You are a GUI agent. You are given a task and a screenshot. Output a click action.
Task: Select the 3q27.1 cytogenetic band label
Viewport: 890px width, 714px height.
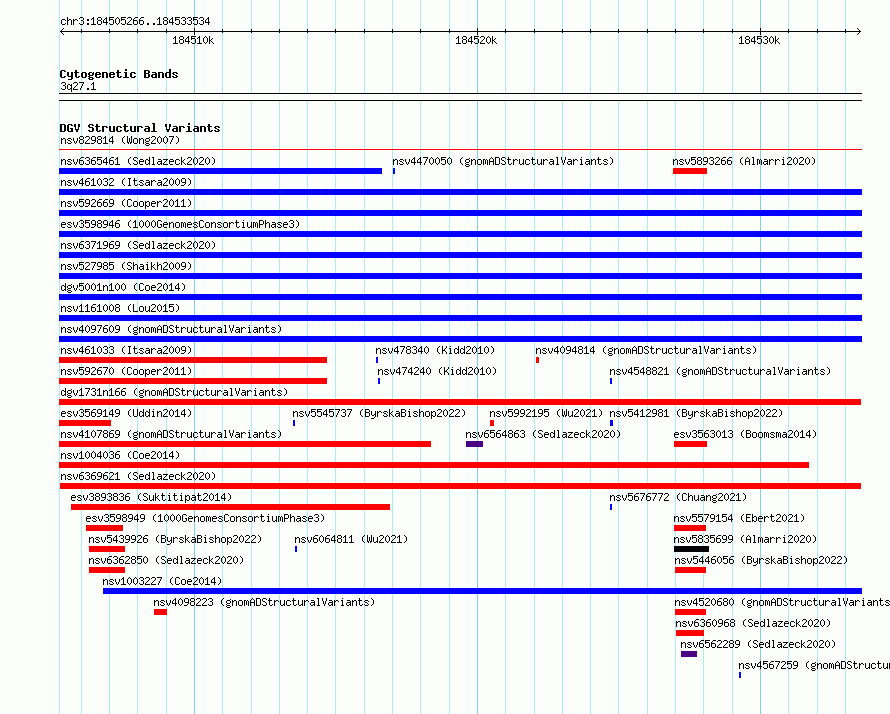[x=78, y=86]
